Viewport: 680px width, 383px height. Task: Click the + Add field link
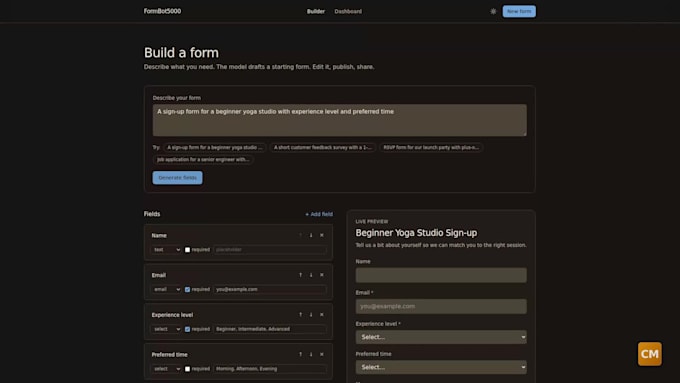pos(319,214)
